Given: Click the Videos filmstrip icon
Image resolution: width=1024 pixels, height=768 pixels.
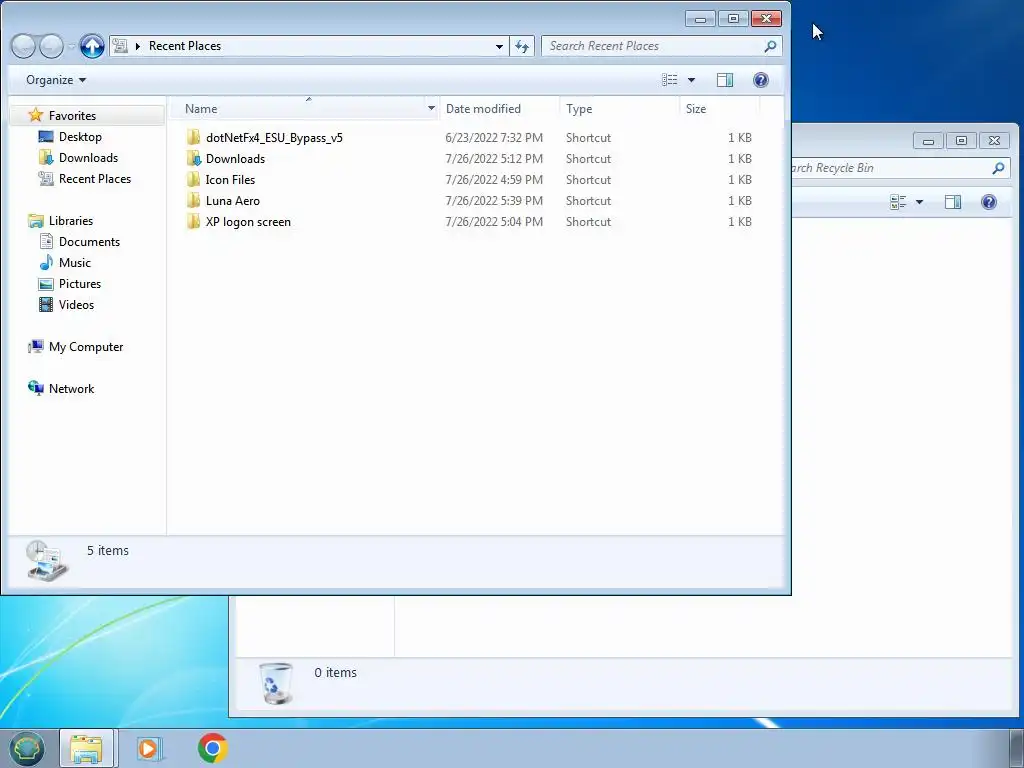Looking at the screenshot, I should coord(46,304).
